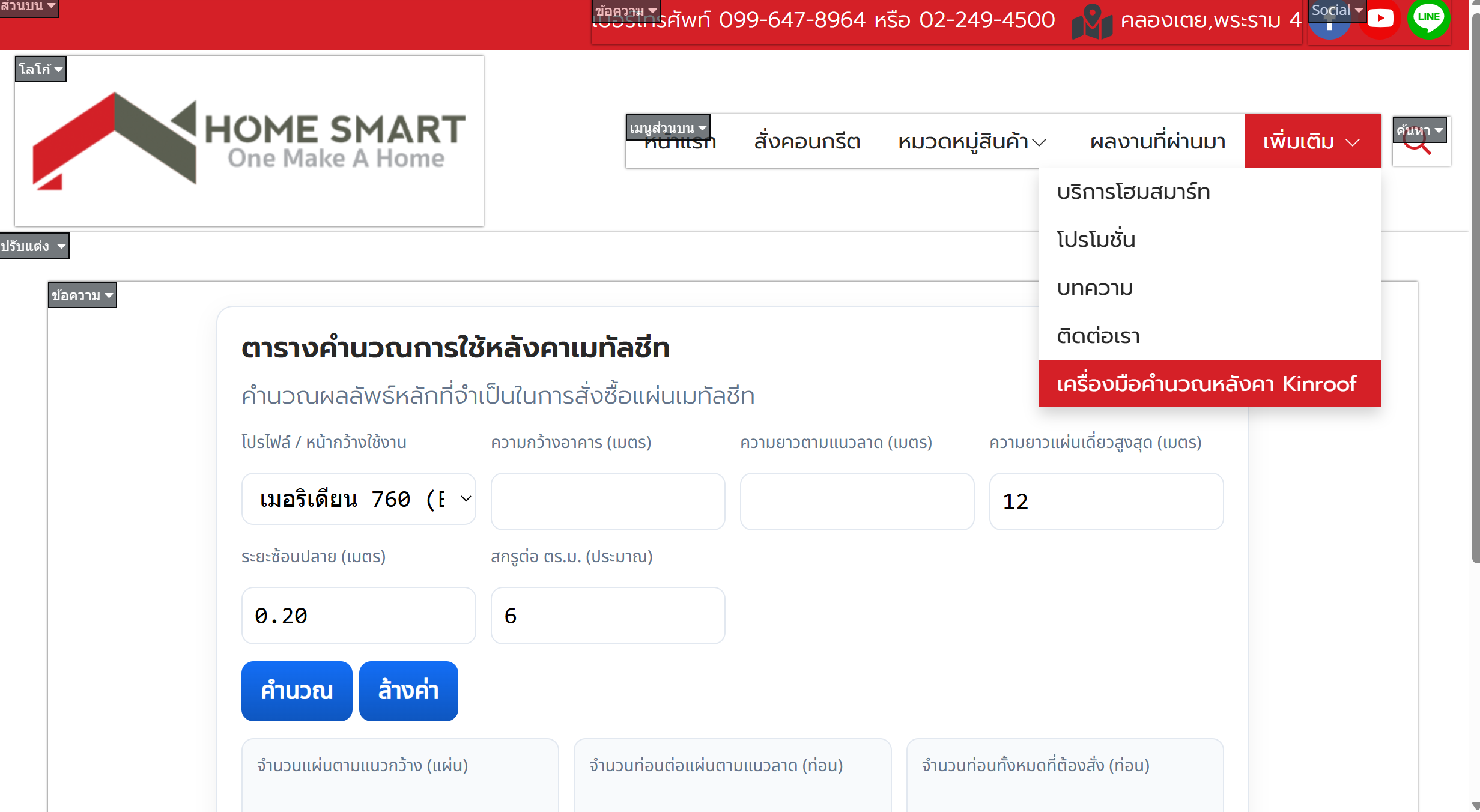The width and height of the screenshot is (1480, 812).
Task: Click the map location icon
Action: coord(1092,23)
